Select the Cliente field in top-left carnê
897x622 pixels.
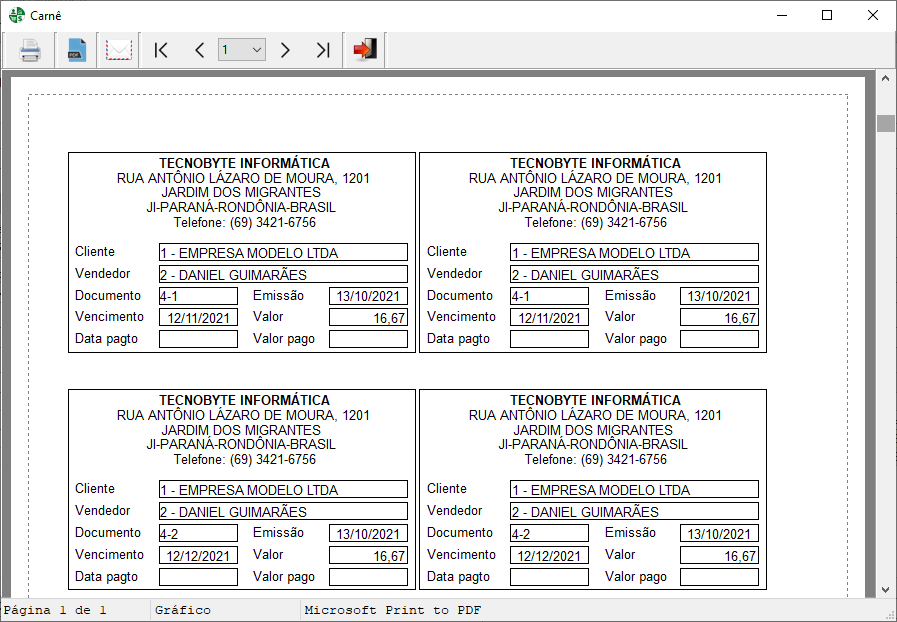[x=283, y=253]
